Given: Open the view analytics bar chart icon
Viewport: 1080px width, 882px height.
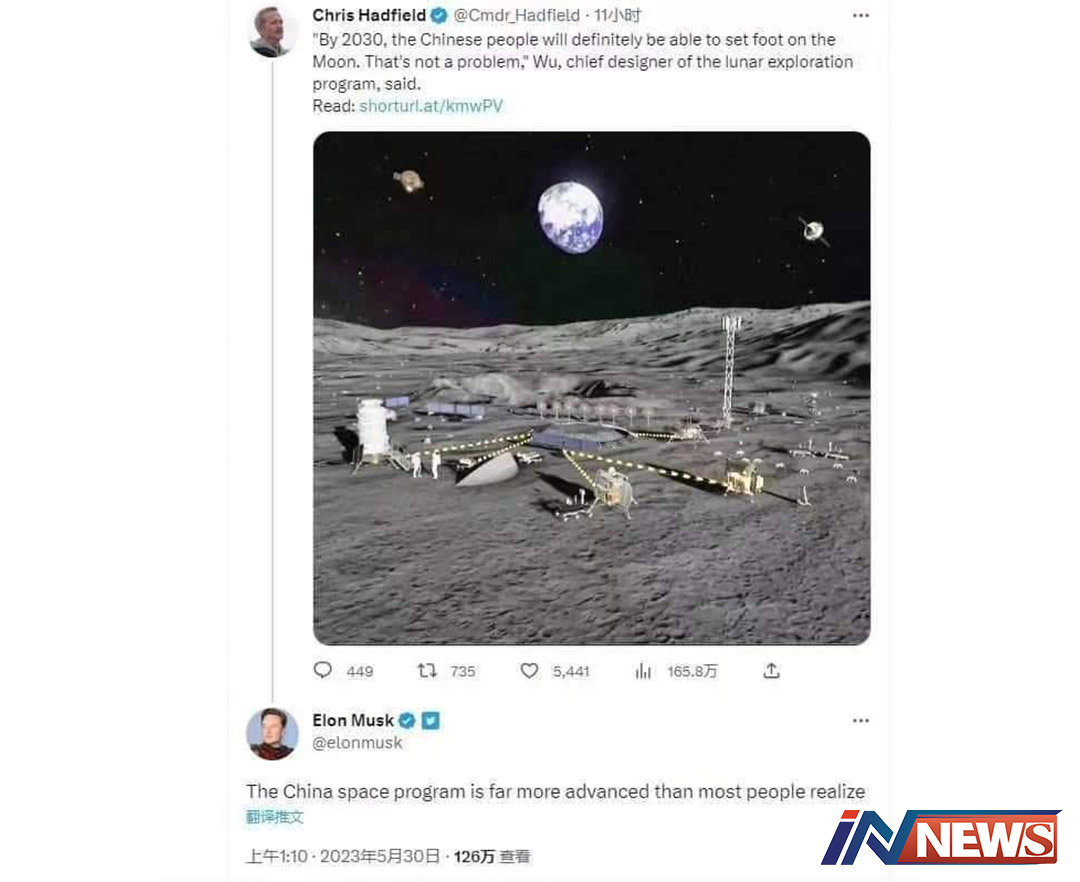Looking at the screenshot, I should pyautogui.click(x=643, y=671).
